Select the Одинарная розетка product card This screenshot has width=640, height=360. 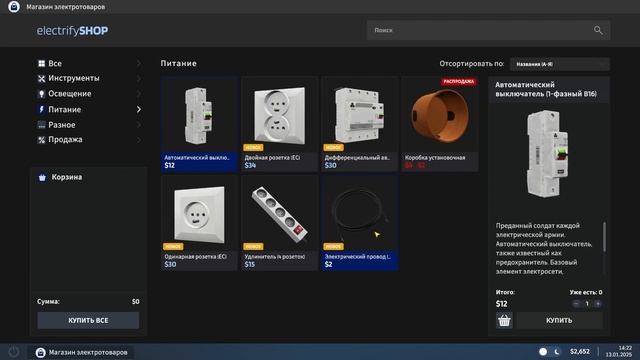coord(199,223)
